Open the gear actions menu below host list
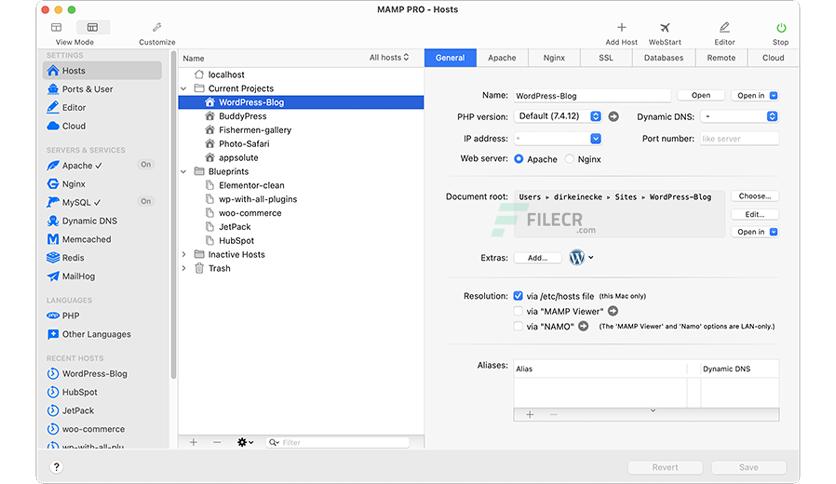836x484 pixels. point(245,442)
